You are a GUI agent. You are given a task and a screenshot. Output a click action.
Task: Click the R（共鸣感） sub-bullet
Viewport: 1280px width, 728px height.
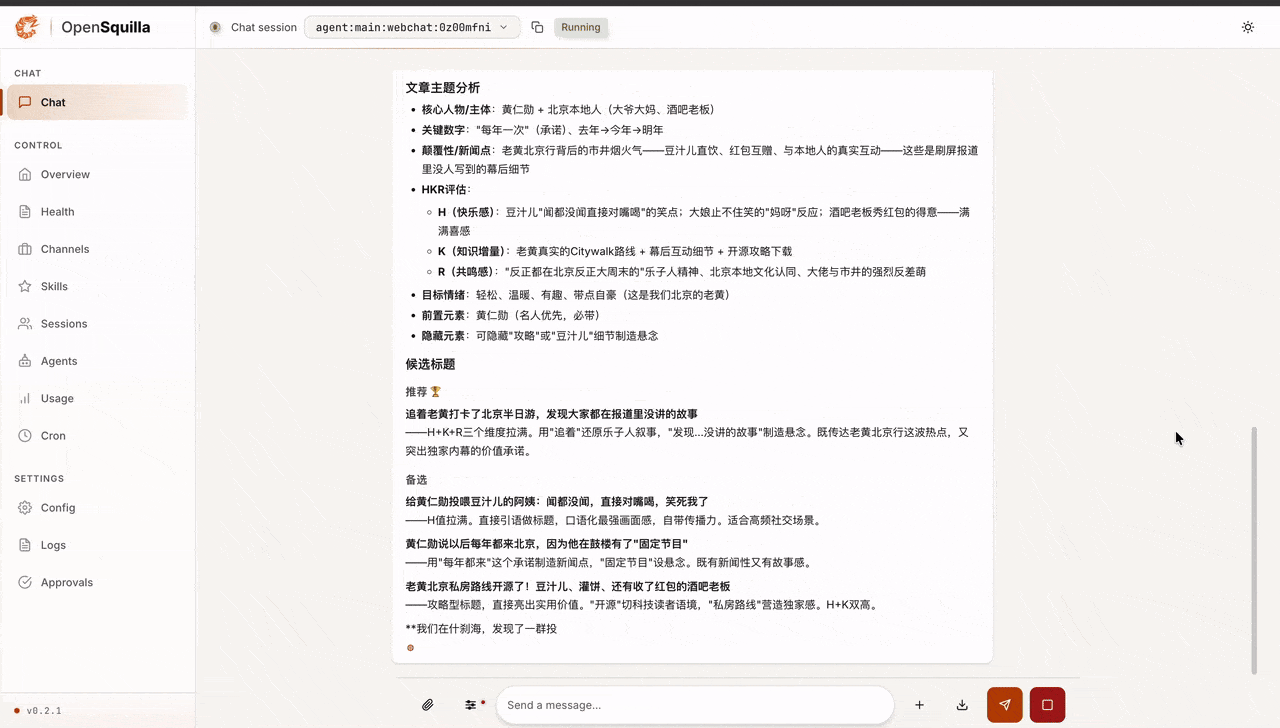tap(682, 271)
